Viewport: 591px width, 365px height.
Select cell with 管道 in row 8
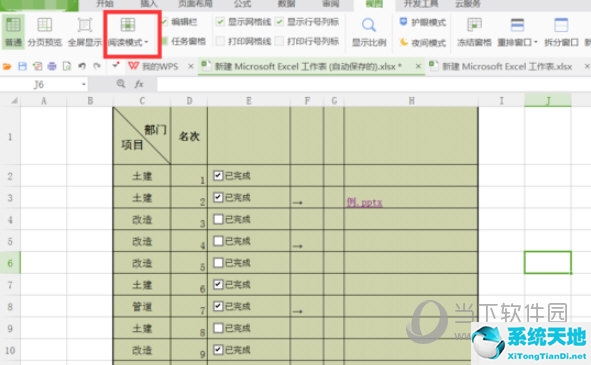click(142, 306)
